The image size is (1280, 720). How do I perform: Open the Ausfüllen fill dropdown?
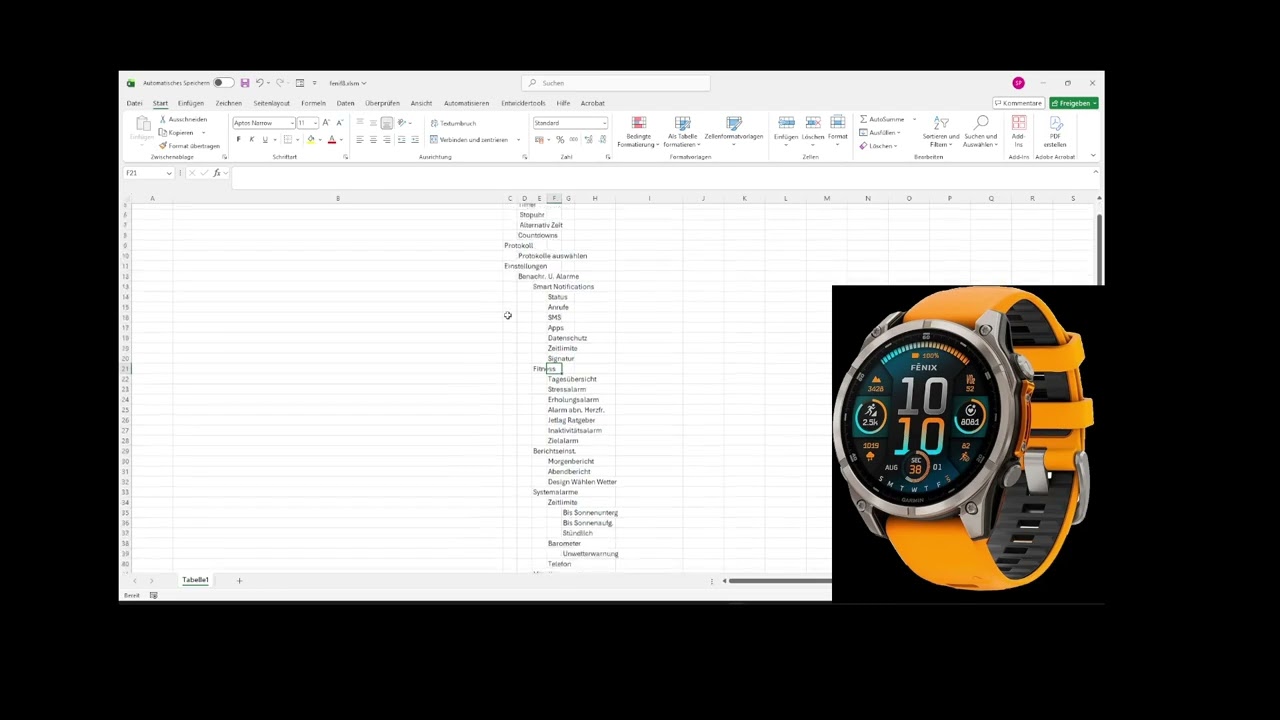878,133
